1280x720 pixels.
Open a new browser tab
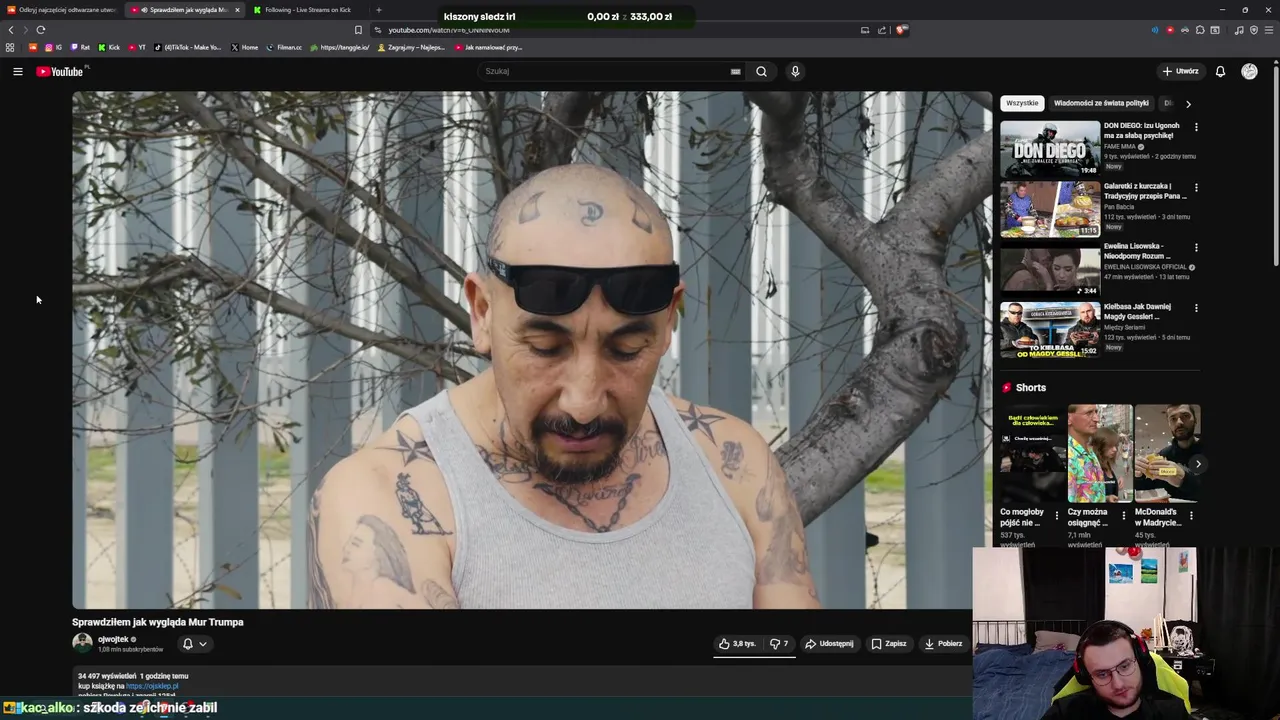pyautogui.click(x=378, y=10)
